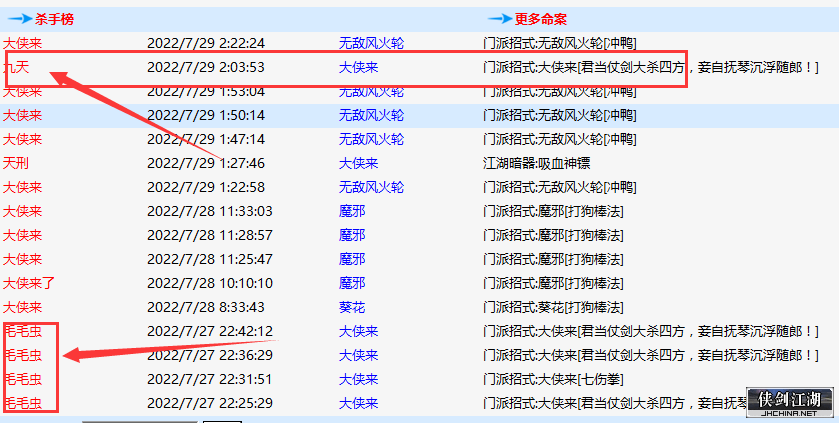Open victim 魔邪 in the 10:10:10 row
This screenshot has height=423, width=839.
click(352, 283)
